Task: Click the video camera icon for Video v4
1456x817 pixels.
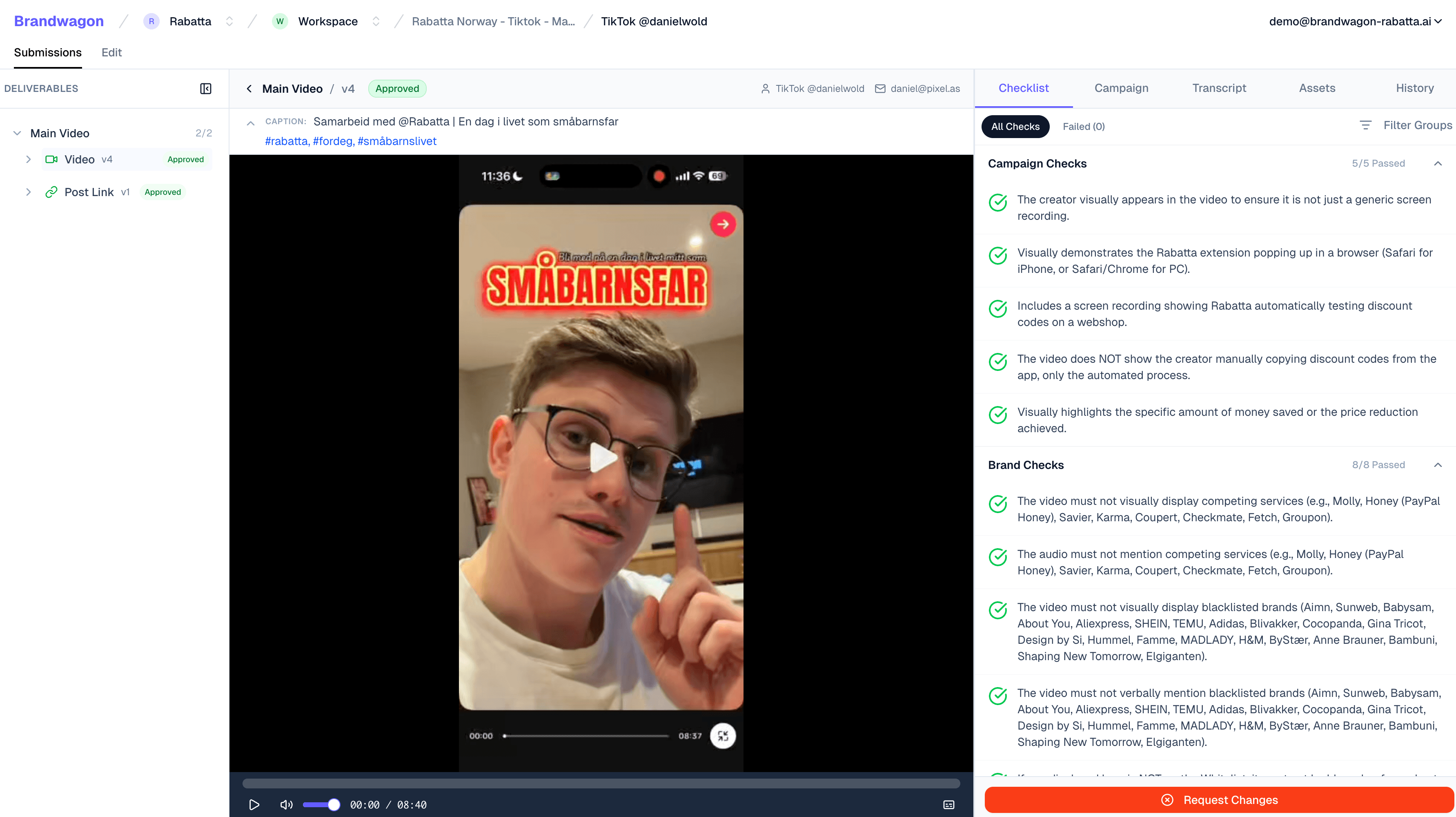Action: (51, 159)
